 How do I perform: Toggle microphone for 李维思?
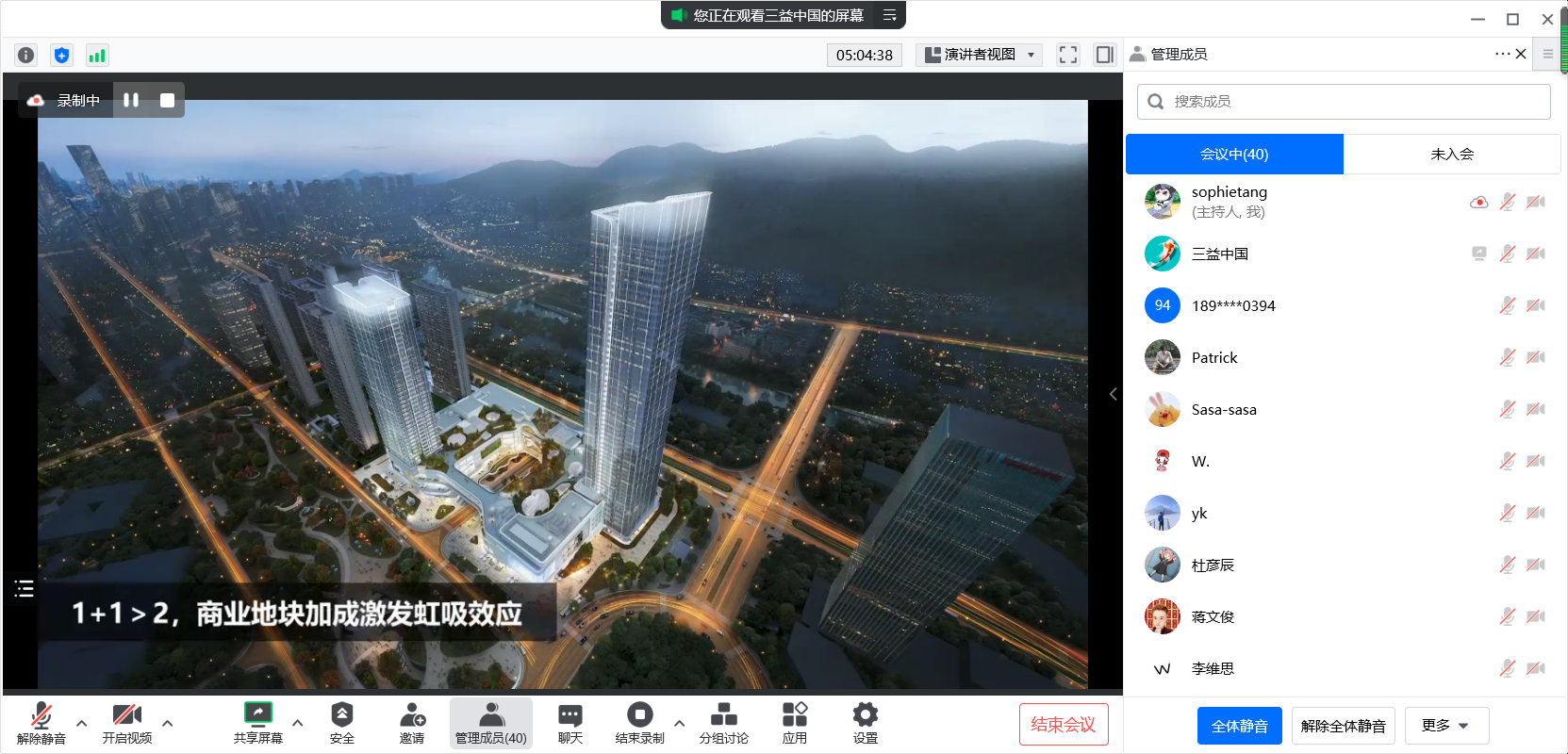(x=1508, y=668)
